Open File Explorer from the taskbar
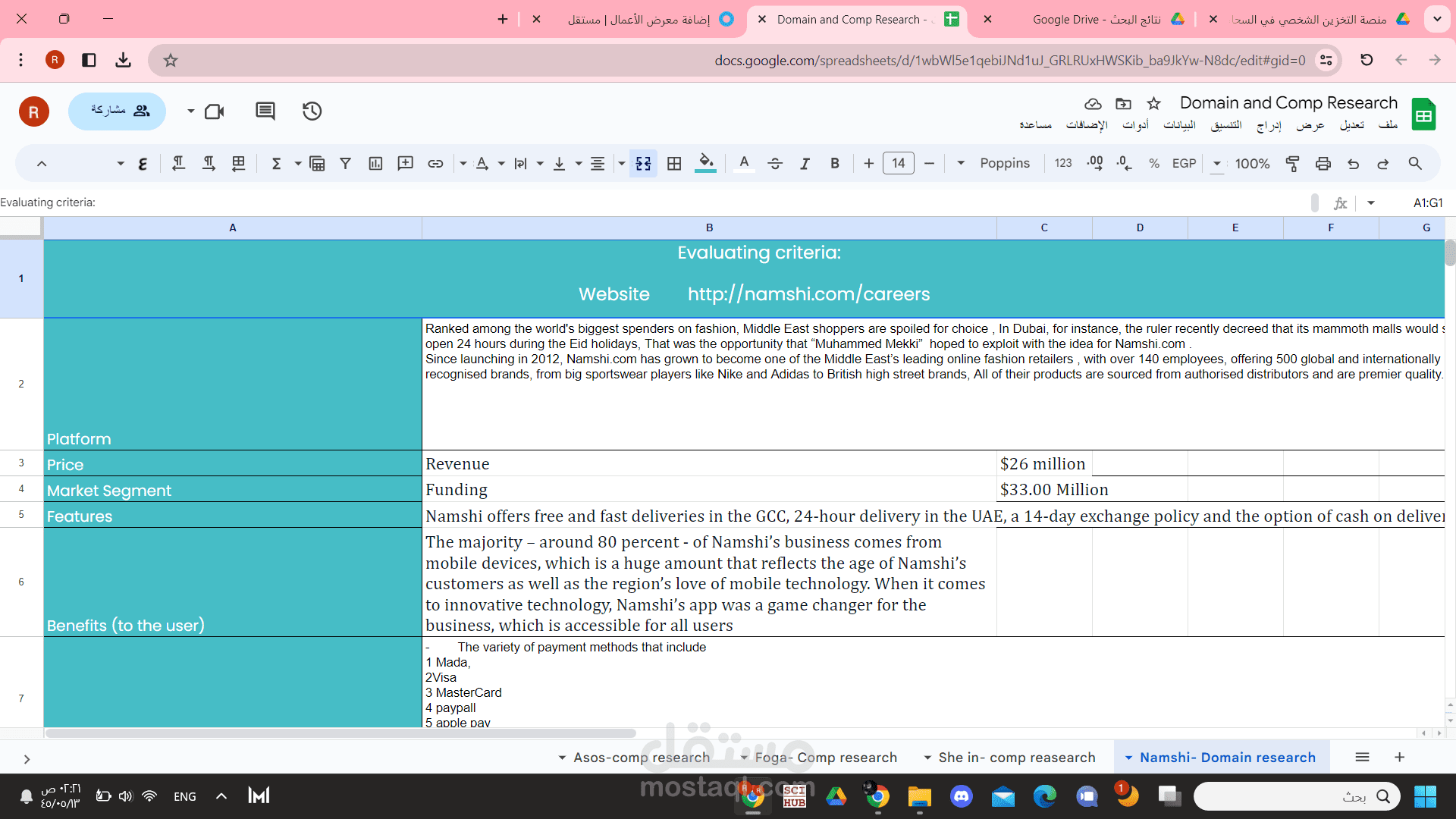The height and width of the screenshot is (819, 1456). tap(919, 796)
